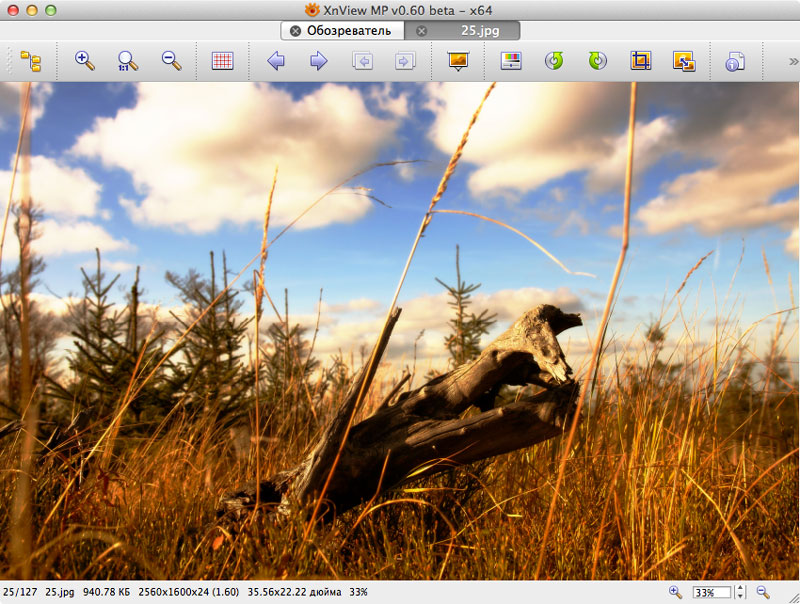Viewport: 800px width, 604px height.
Task: Click the 33% zoom input field
Action: point(712,592)
